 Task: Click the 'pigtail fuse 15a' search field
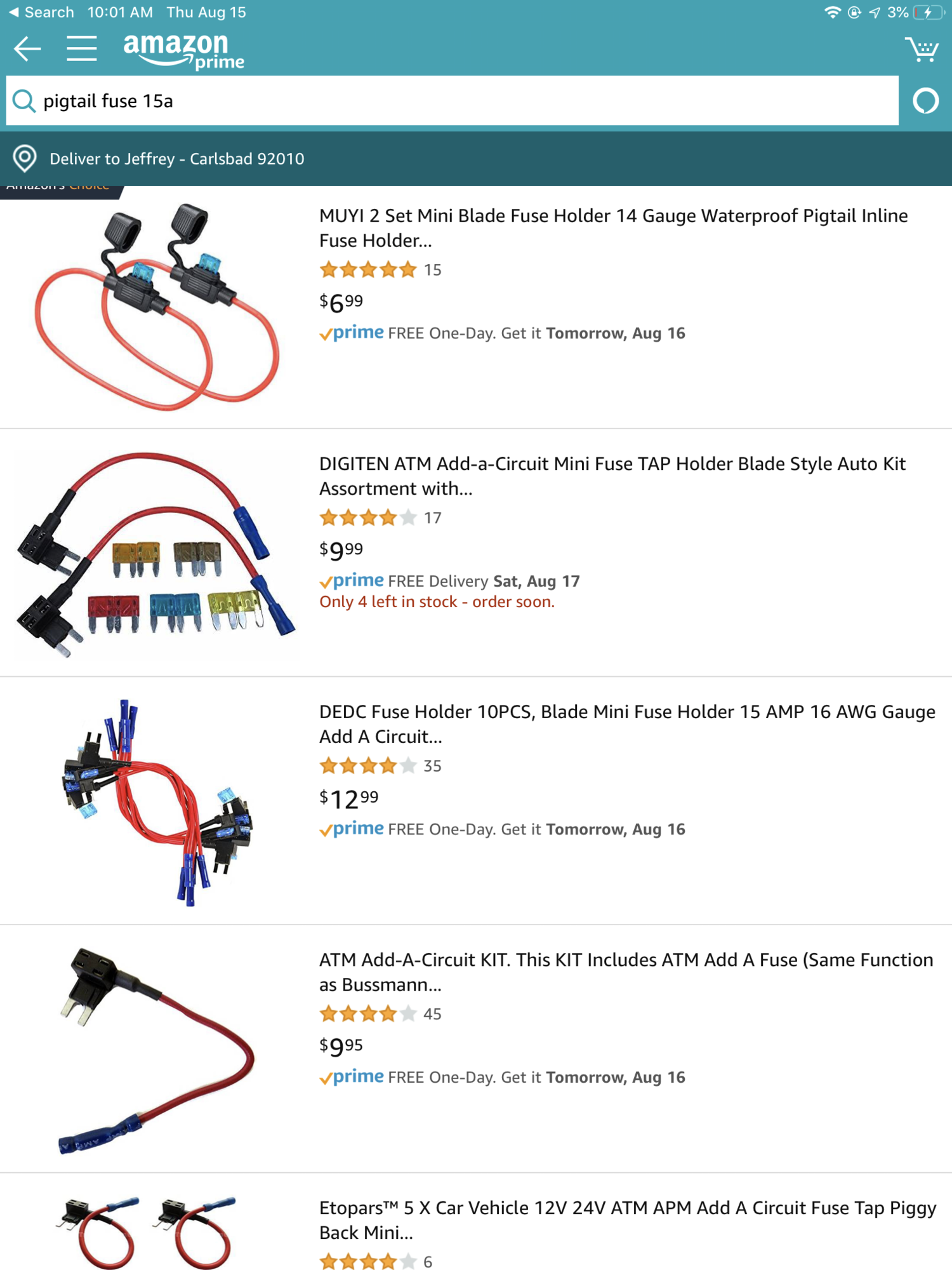pos(453,101)
